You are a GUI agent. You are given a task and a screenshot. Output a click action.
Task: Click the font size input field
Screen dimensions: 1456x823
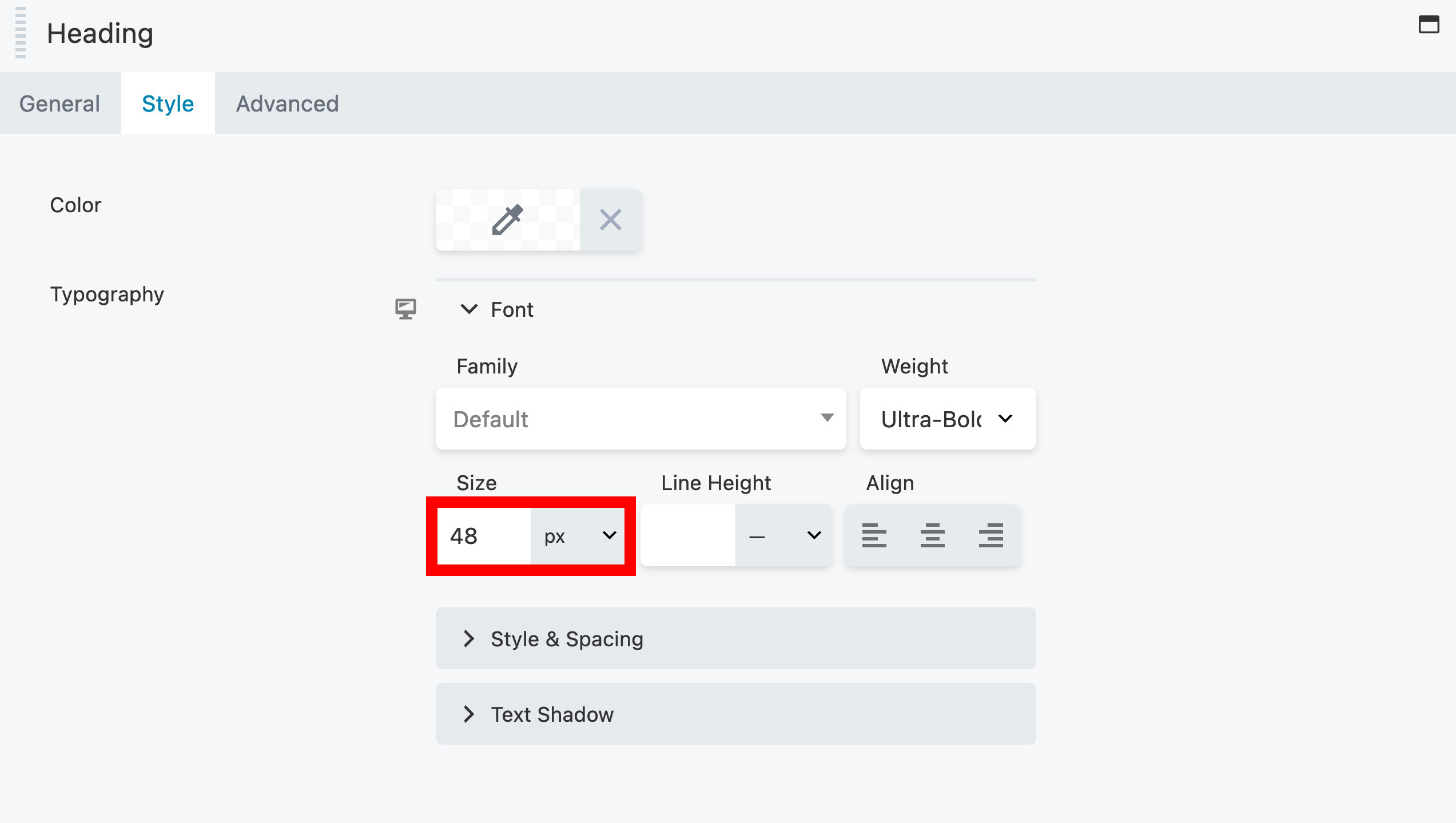[x=484, y=535]
